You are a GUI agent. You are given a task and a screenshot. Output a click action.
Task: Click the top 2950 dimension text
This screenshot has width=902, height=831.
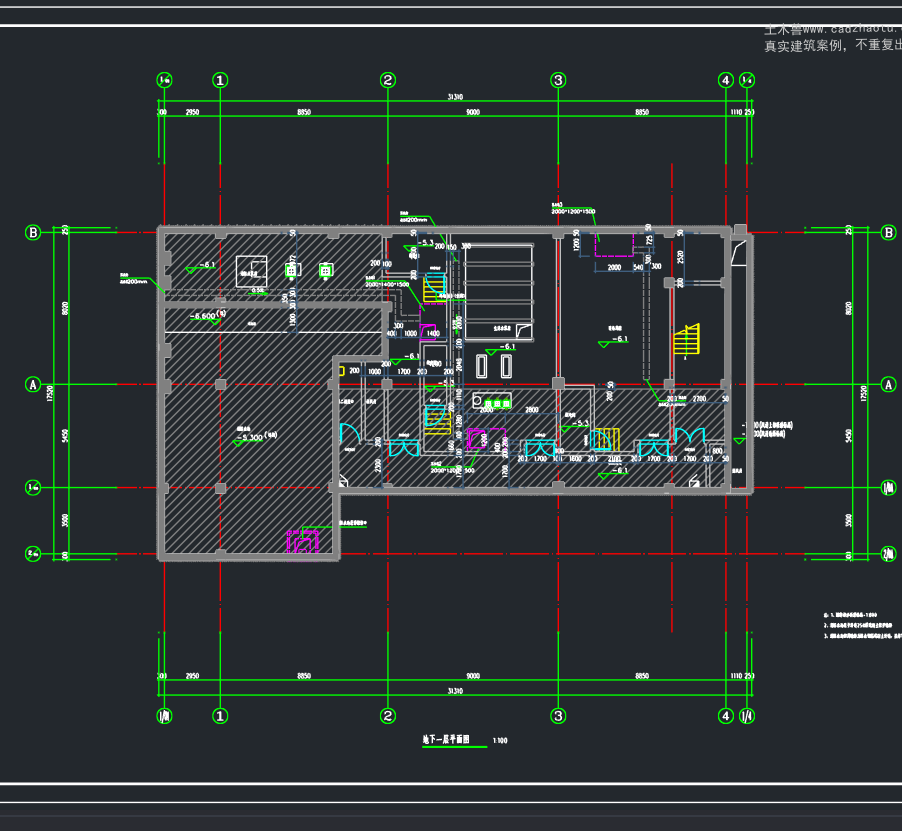(x=192, y=112)
